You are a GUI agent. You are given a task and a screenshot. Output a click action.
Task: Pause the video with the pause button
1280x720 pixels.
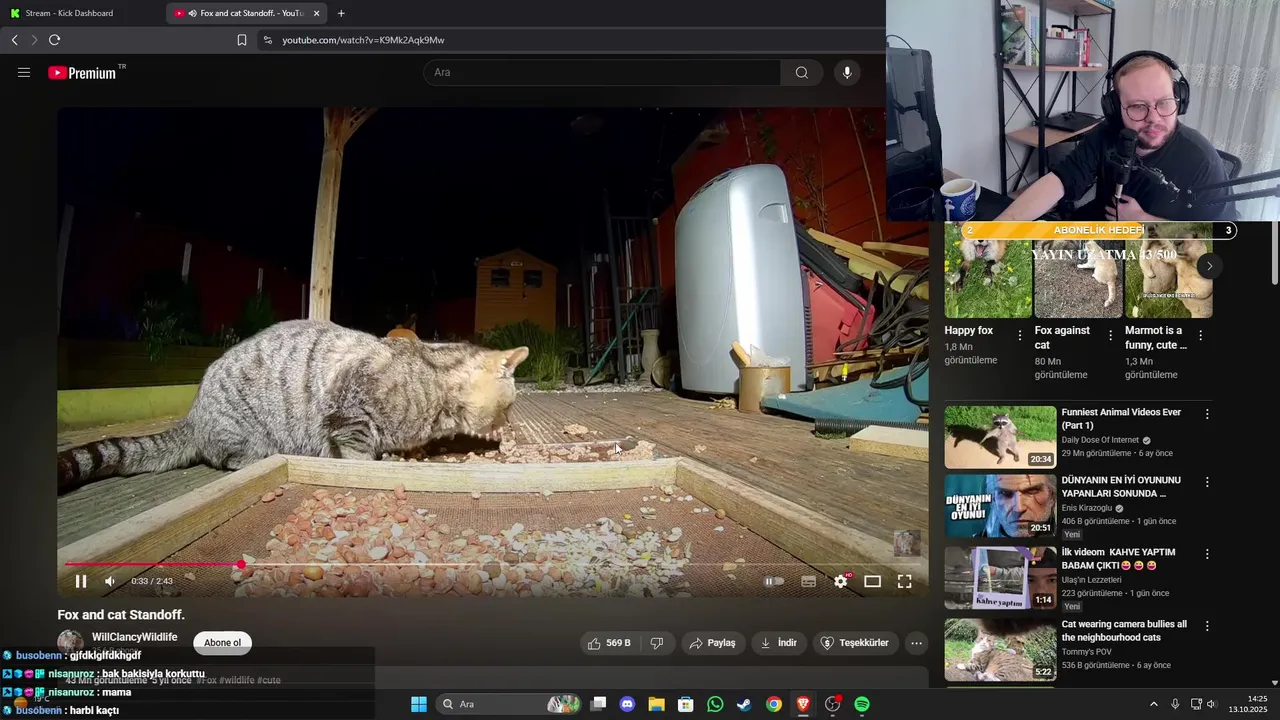pos(81,581)
